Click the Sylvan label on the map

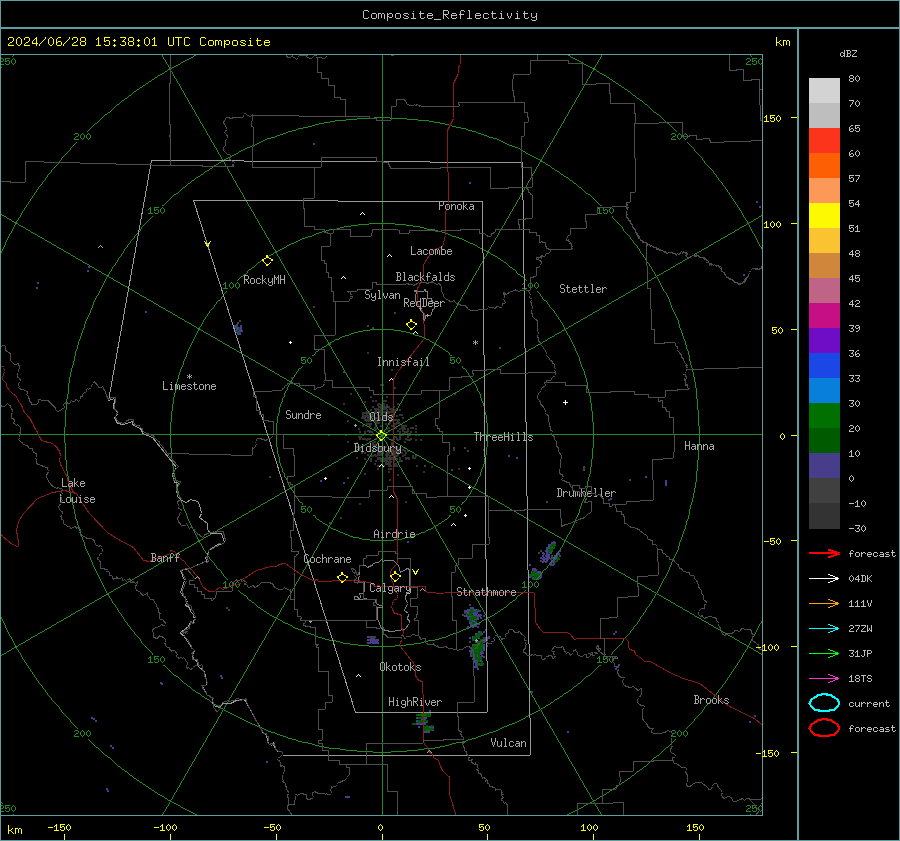382,295
